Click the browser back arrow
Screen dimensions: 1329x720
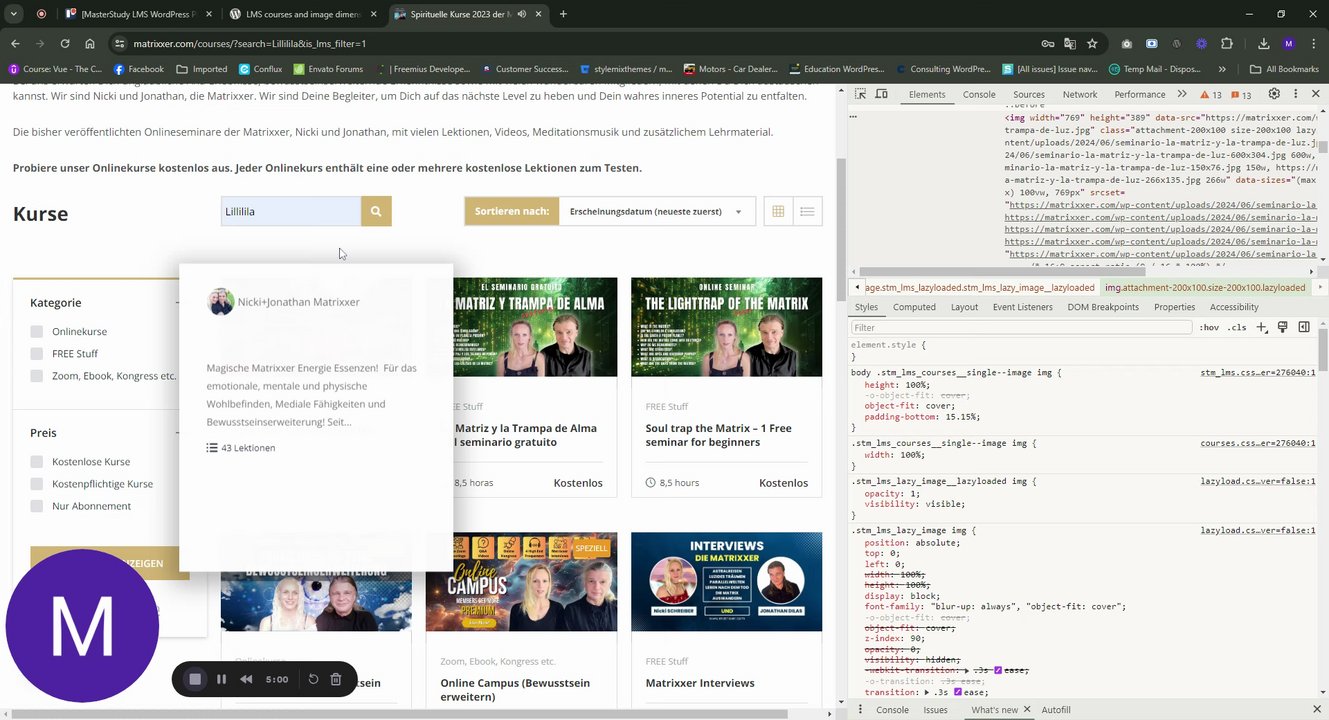point(15,44)
